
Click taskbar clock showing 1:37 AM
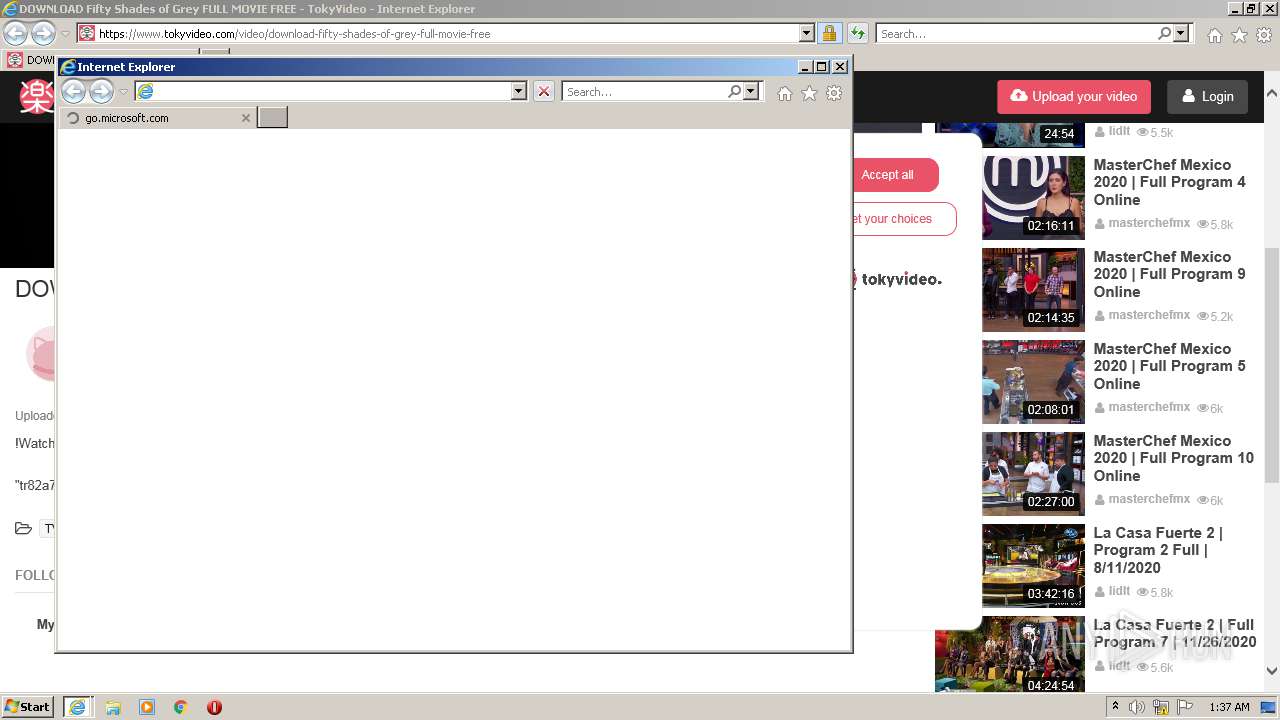pyautogui.click(x=1229, y=707)
